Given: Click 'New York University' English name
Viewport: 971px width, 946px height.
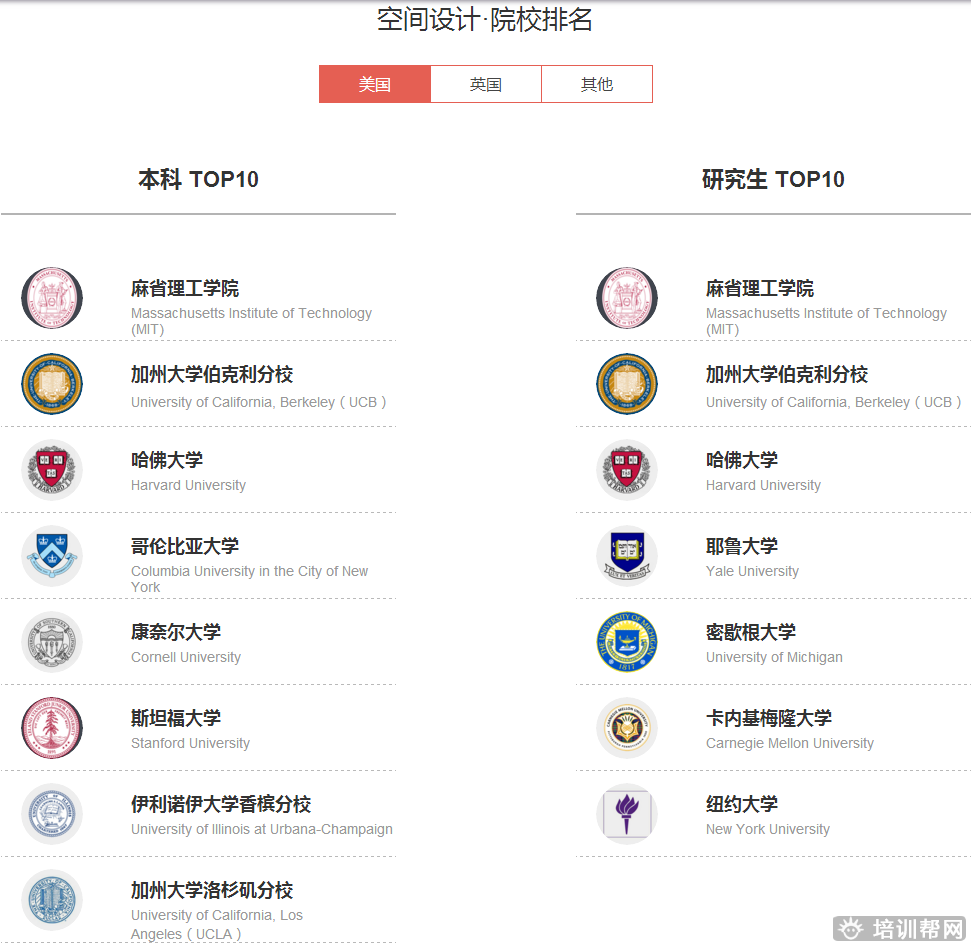Looking at the screenshot, I should [768, 830].
